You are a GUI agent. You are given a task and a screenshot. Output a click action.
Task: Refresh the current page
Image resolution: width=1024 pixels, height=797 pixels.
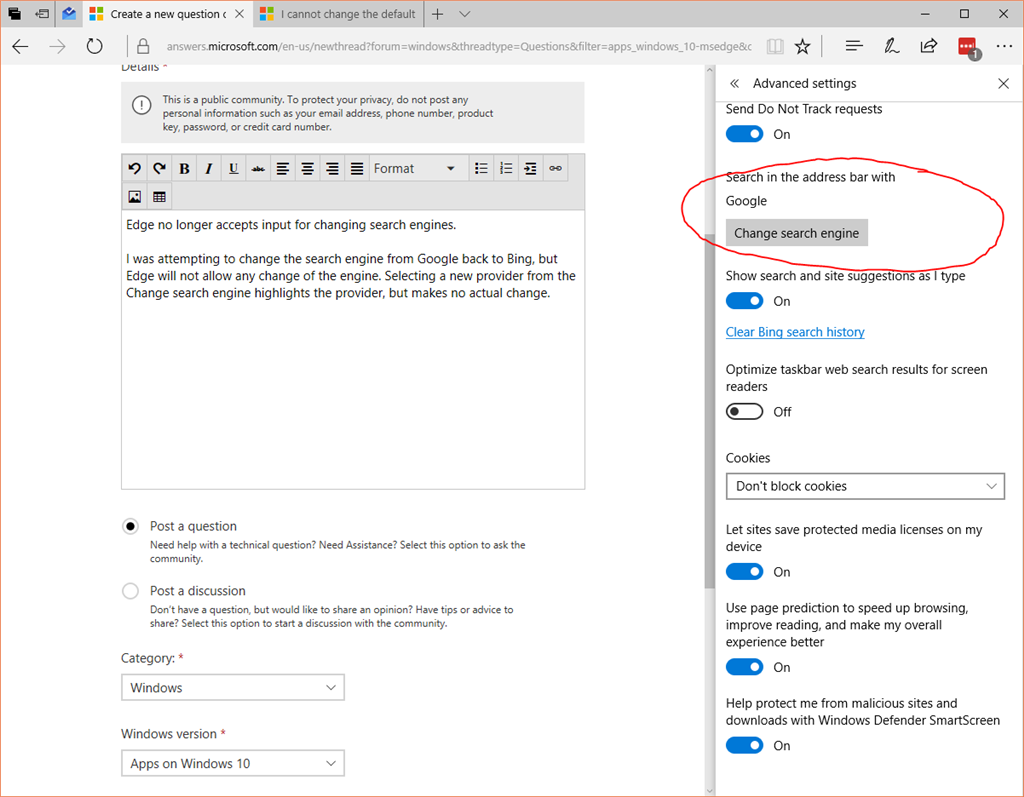point(95,46)
